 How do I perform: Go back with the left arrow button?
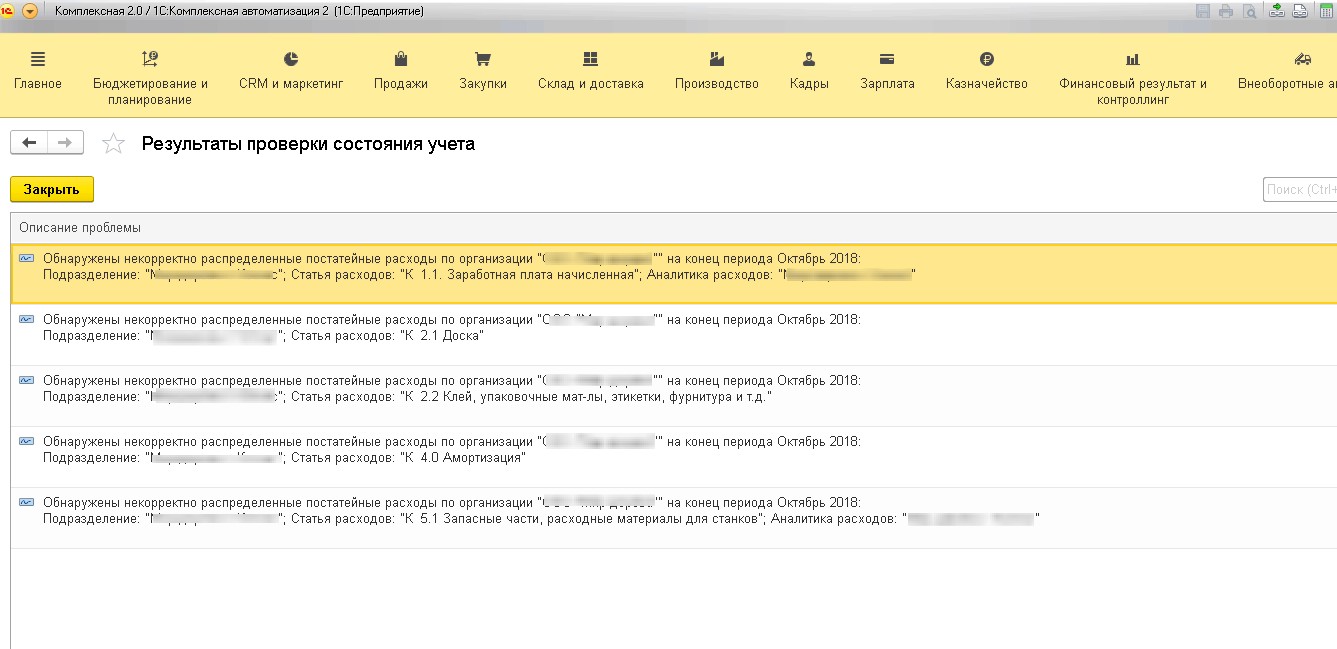[x=29, y=143]
